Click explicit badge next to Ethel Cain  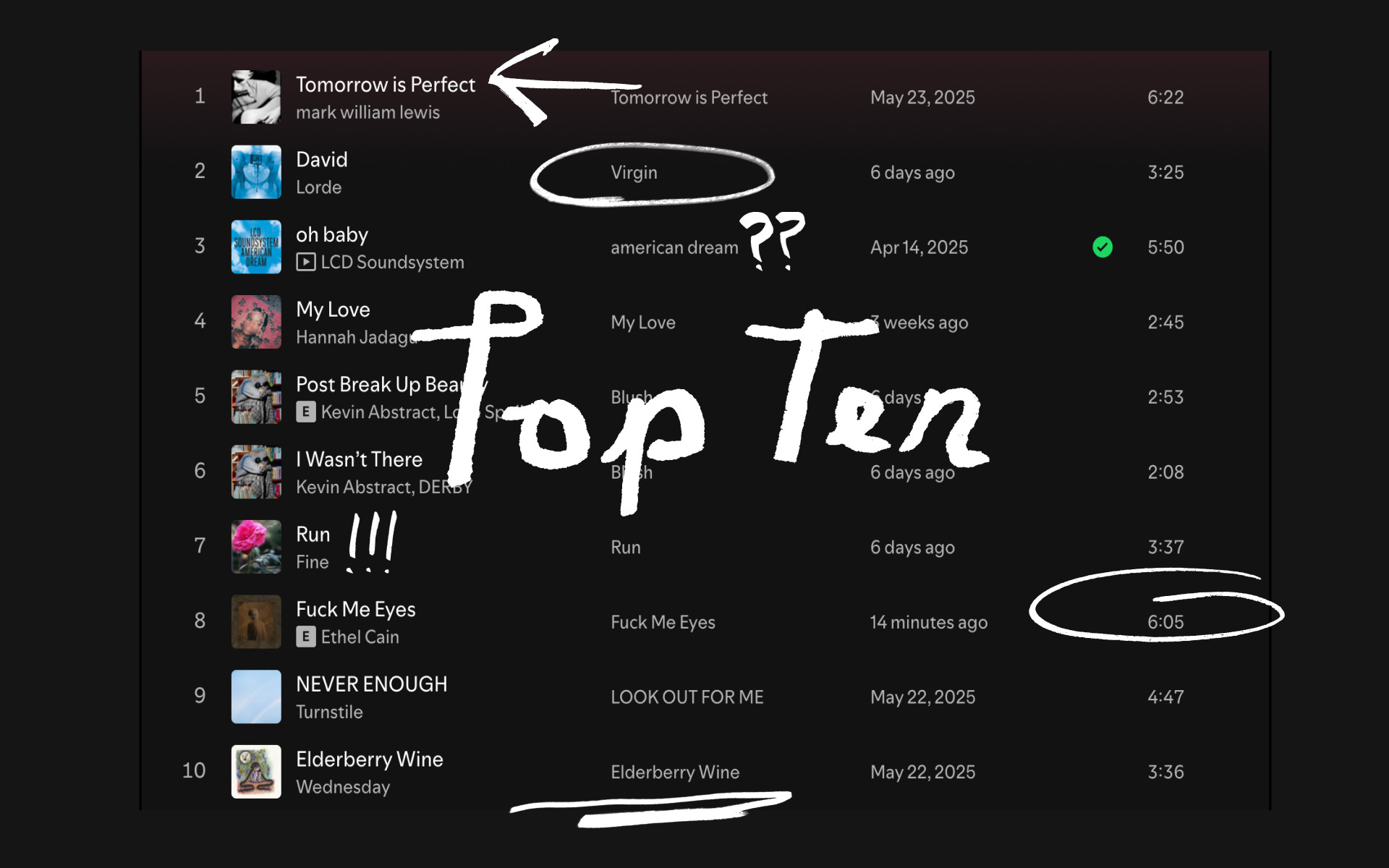click(x=306, y=637)
